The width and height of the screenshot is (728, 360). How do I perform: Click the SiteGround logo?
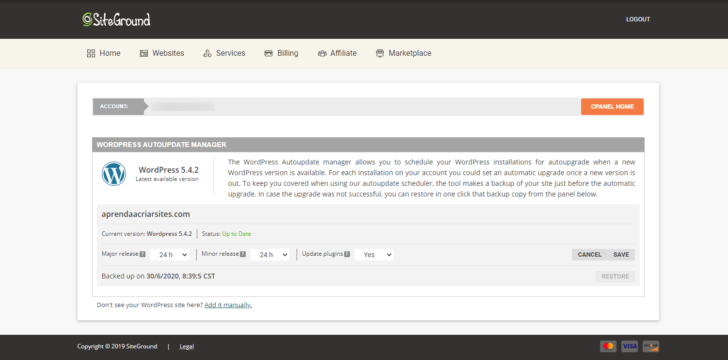[x=116, y=20]
